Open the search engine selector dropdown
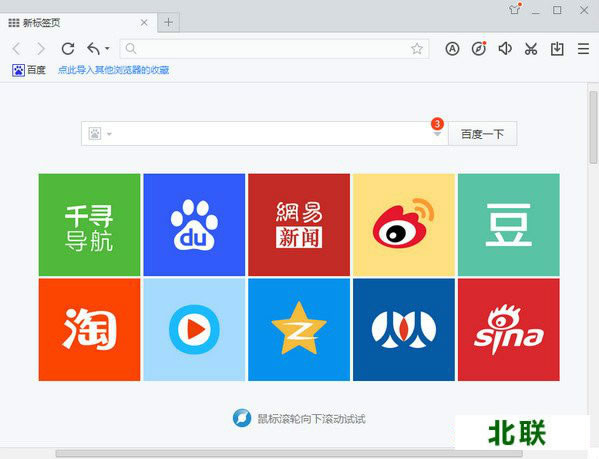Viewport: 599px width, 459px height. pos(100,134)
